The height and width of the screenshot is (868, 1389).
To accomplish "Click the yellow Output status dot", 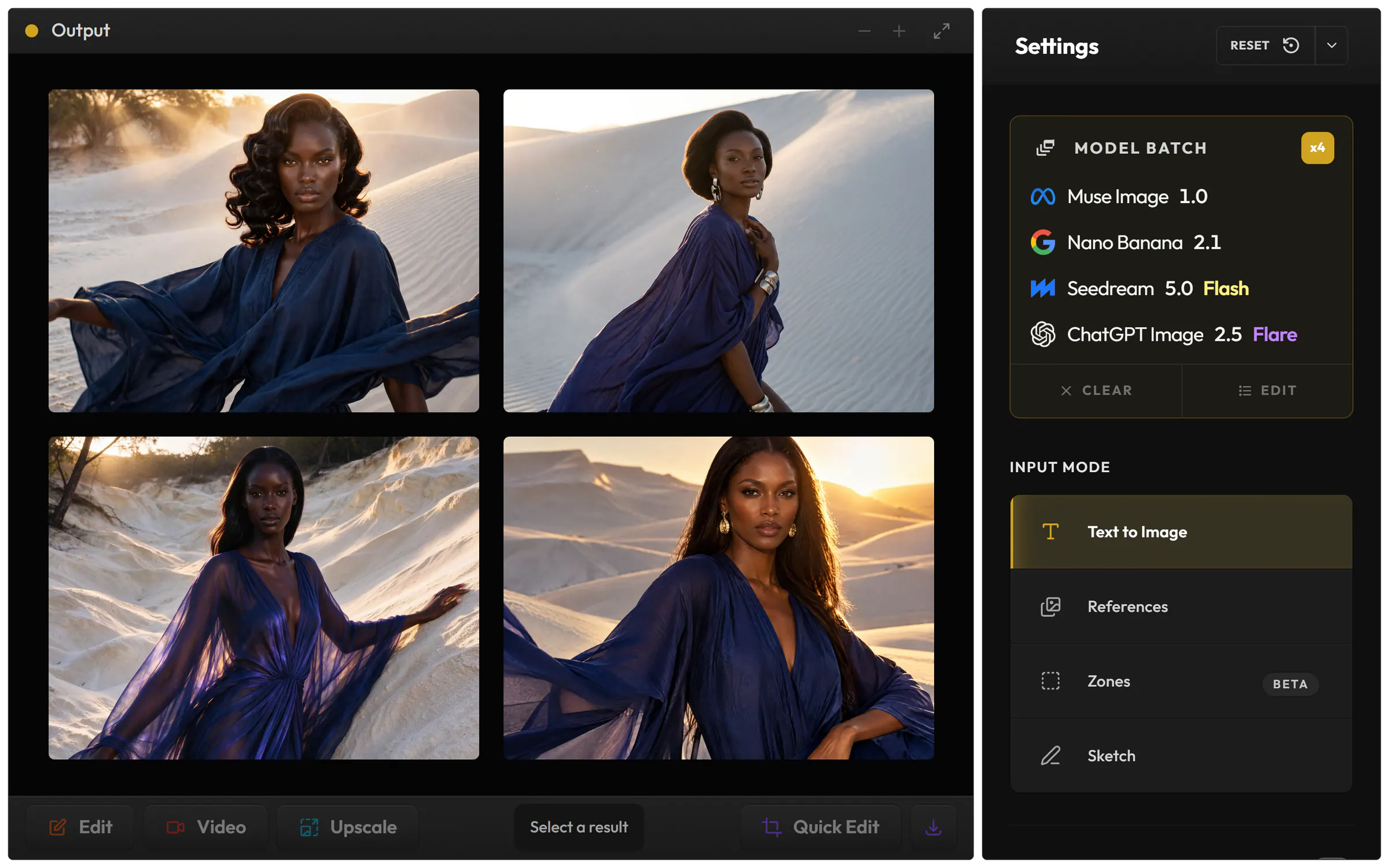I will coord(32,31).
